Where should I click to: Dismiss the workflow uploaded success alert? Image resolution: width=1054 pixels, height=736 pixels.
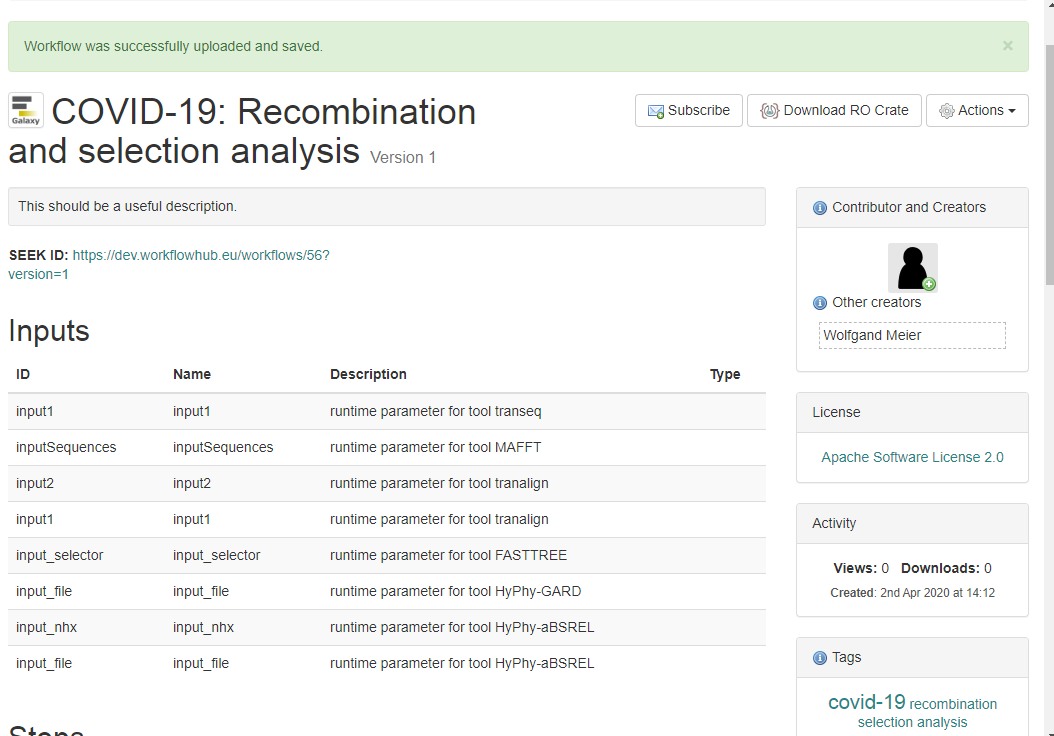[x=1007, y=46]
